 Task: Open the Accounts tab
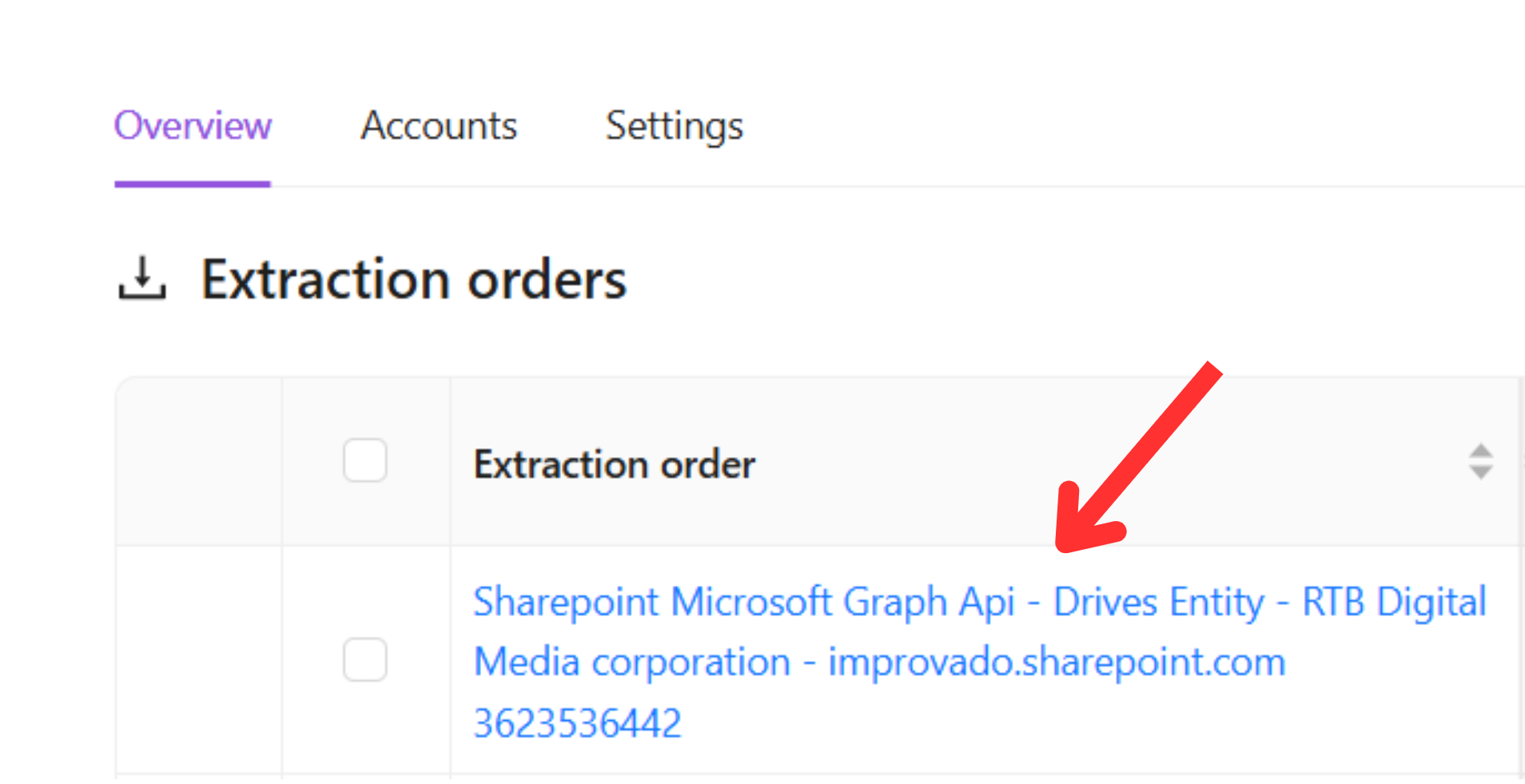pyautogui.click(x=439, y=125)
